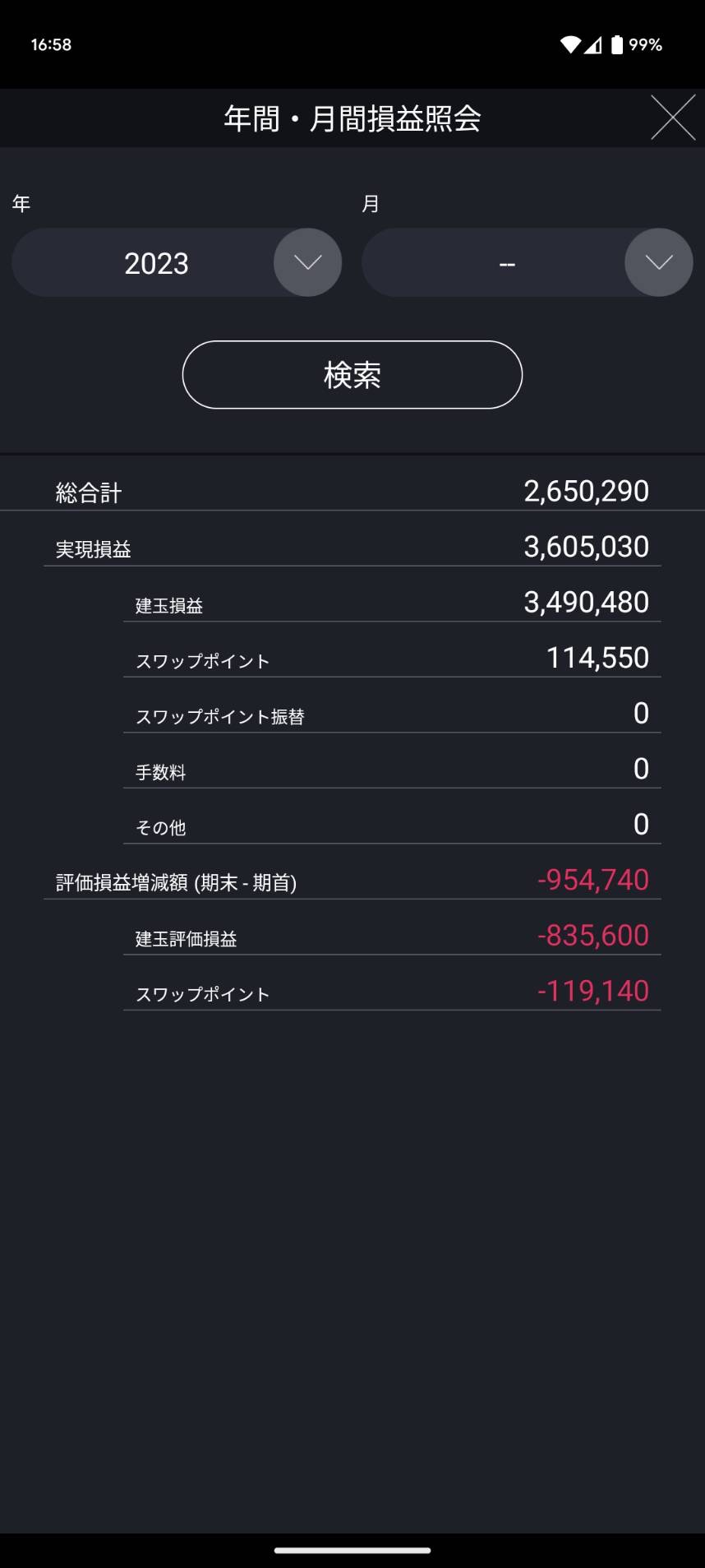Tap the home gesture bar
Viewport: 705px width, 1568px height.
pyautogui.click(x=352, y=1550)
